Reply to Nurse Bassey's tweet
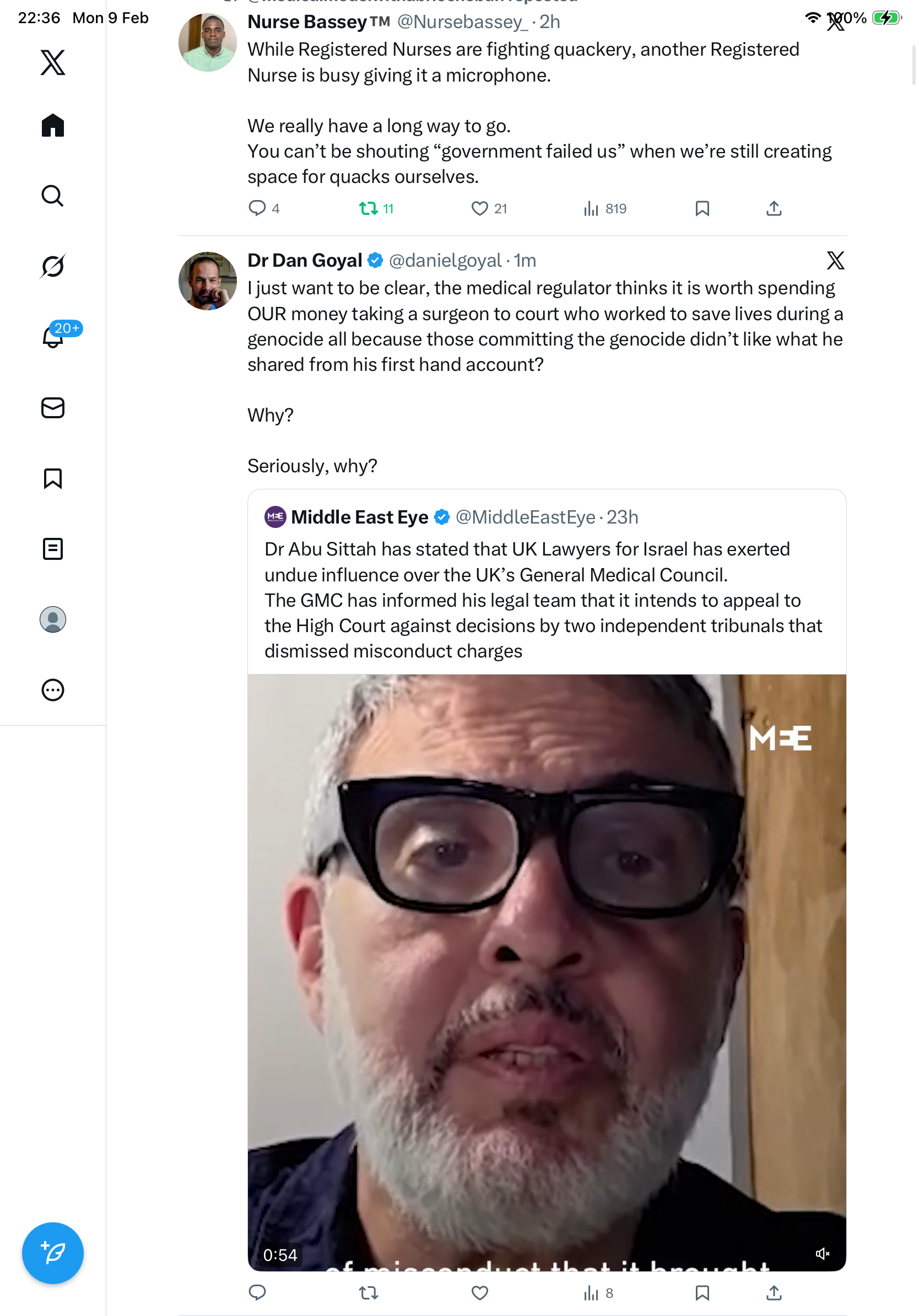 point(257,208)
